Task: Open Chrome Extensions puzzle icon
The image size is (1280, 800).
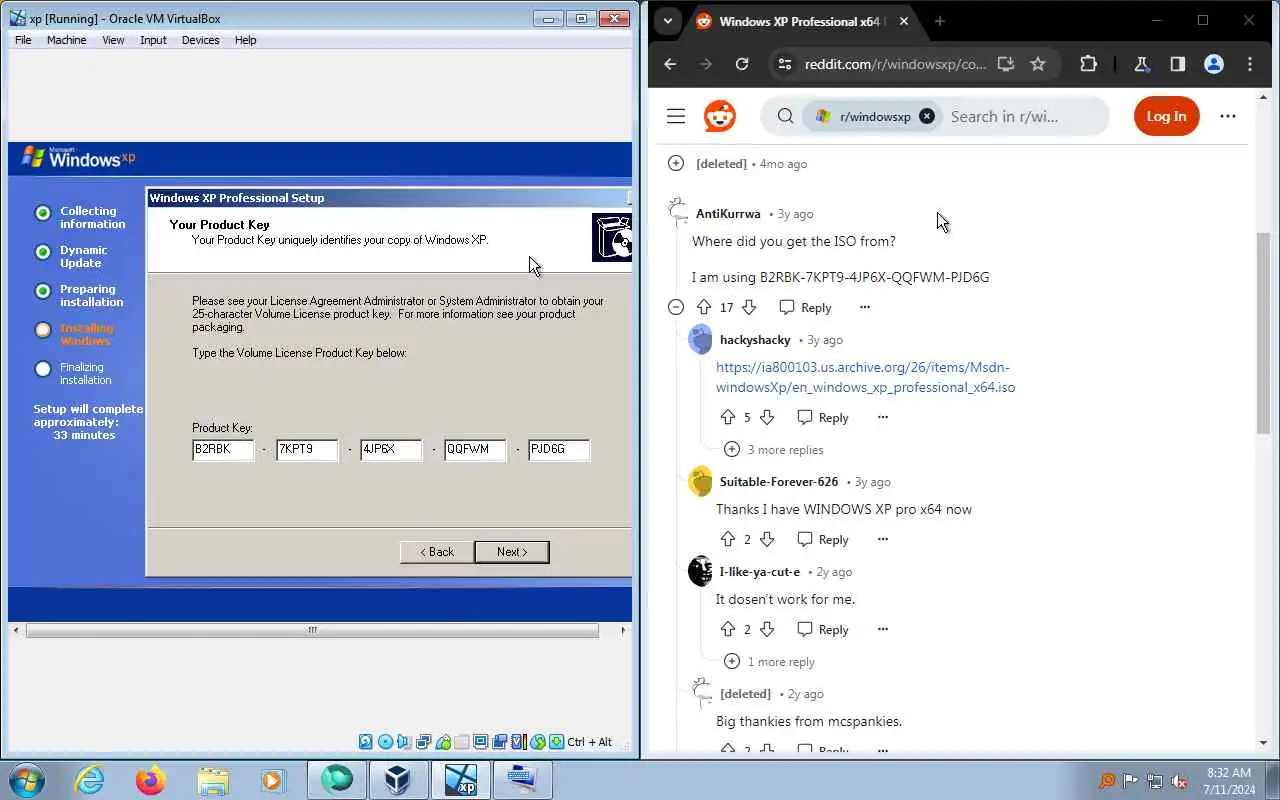Action: pyautogui.click(x=1089, y=64)
